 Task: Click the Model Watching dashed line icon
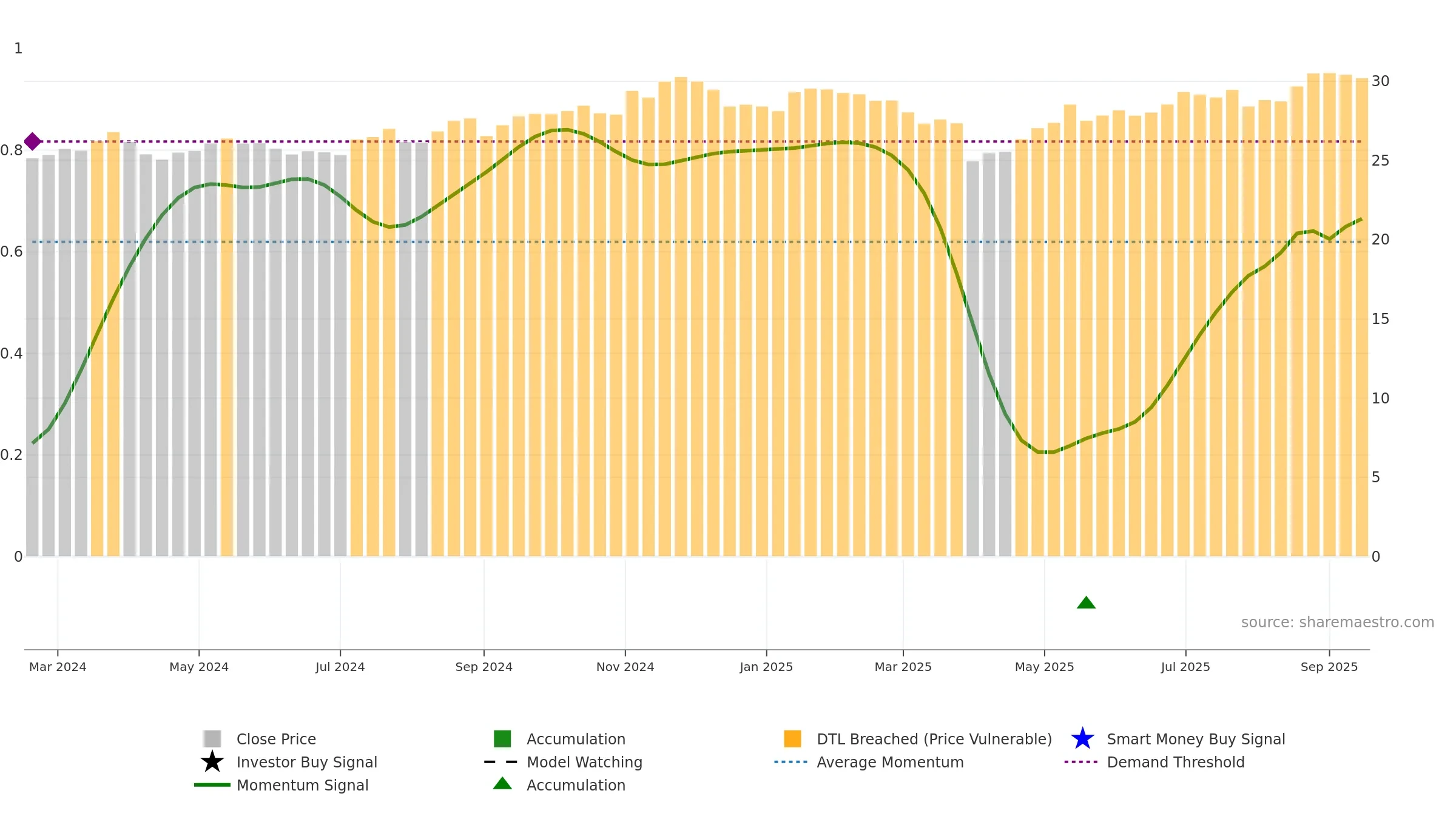point(501,761)
